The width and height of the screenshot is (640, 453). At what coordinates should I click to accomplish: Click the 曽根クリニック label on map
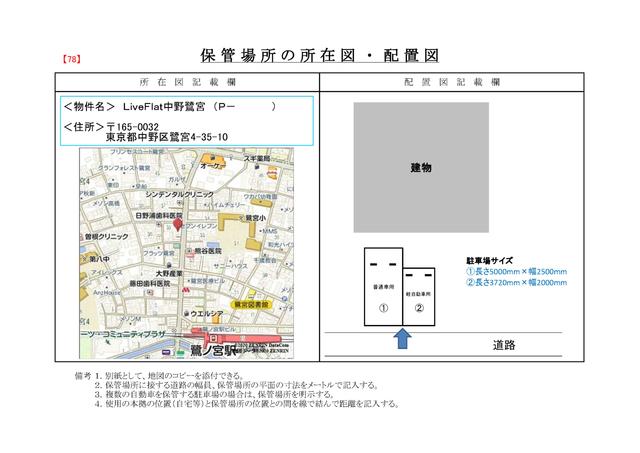click(106, 237)
